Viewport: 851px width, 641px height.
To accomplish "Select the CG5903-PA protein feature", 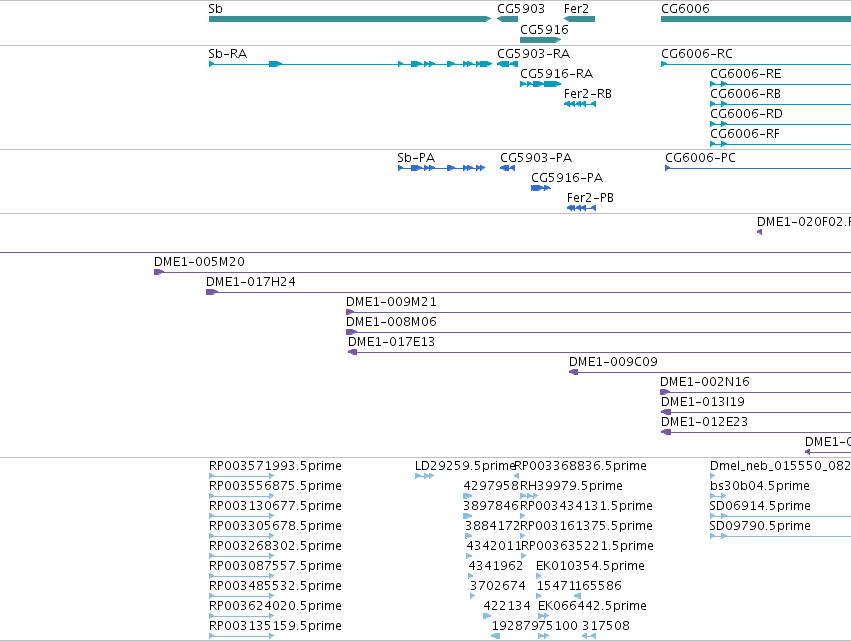I will tap(507, 168).
